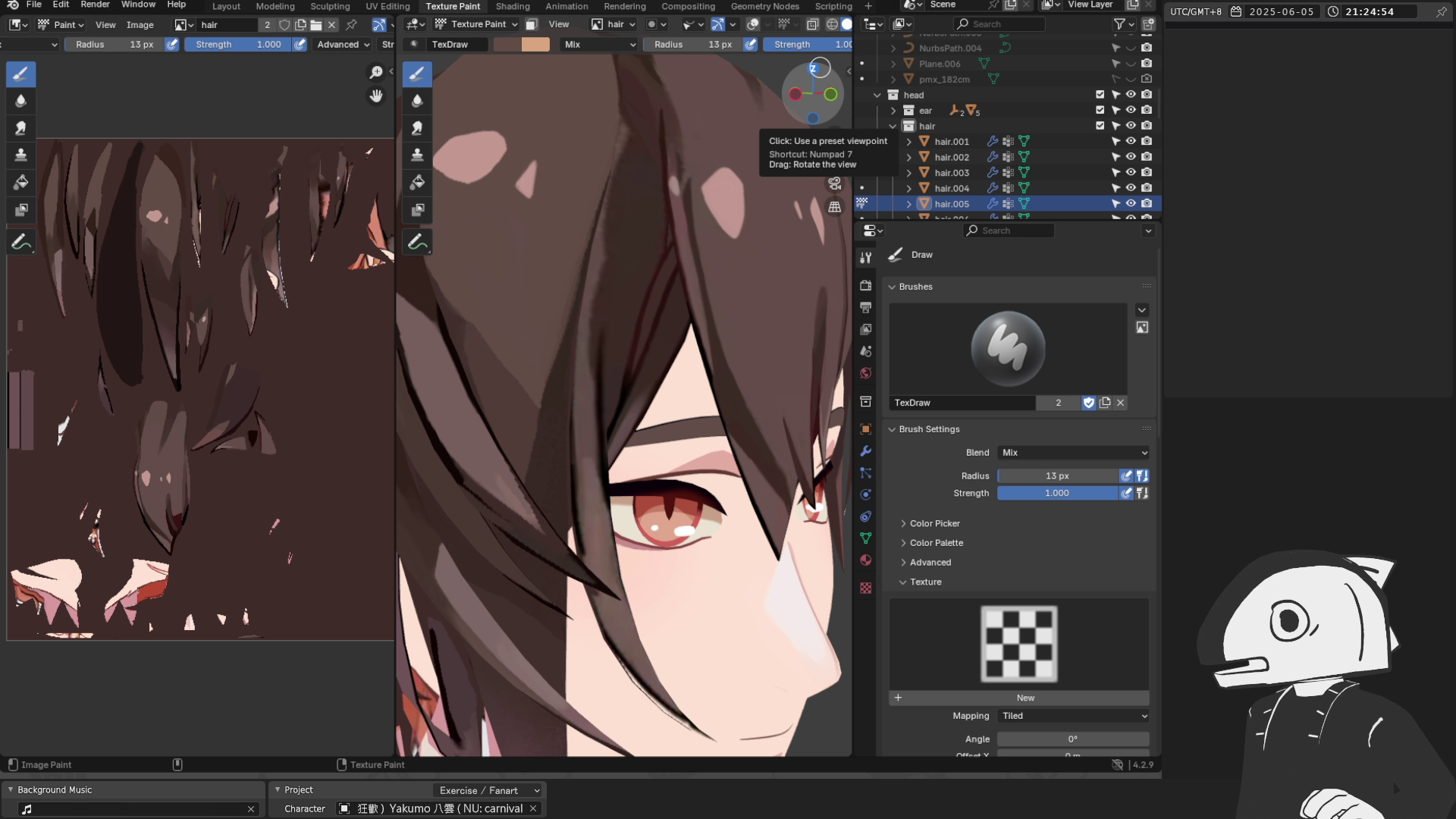The height and width of the screenshot is (819, 1456).
Task: Open the World properties tab
Action: 865,373
